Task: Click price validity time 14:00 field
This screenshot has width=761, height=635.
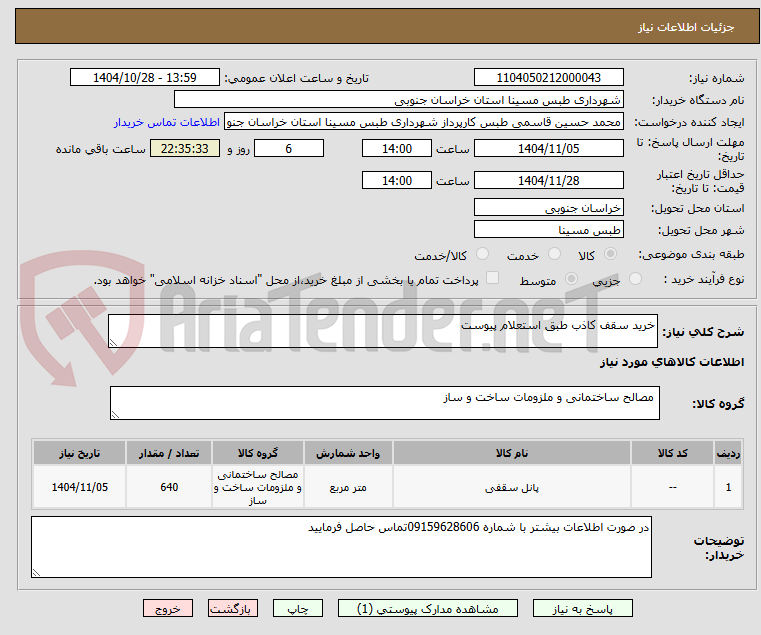Action: point(397,181)
